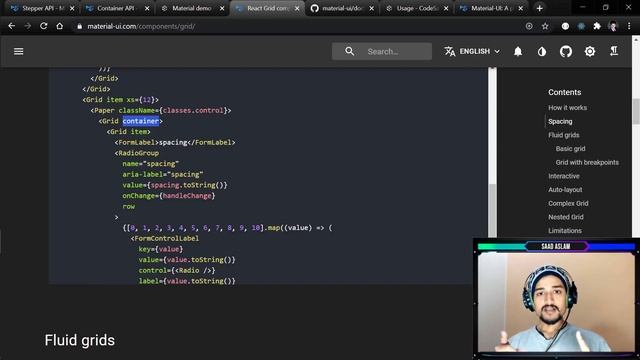This screenshot has width=640, height=360.
Task: Click the handleChange text in code
Action: (x=187, y=196)
